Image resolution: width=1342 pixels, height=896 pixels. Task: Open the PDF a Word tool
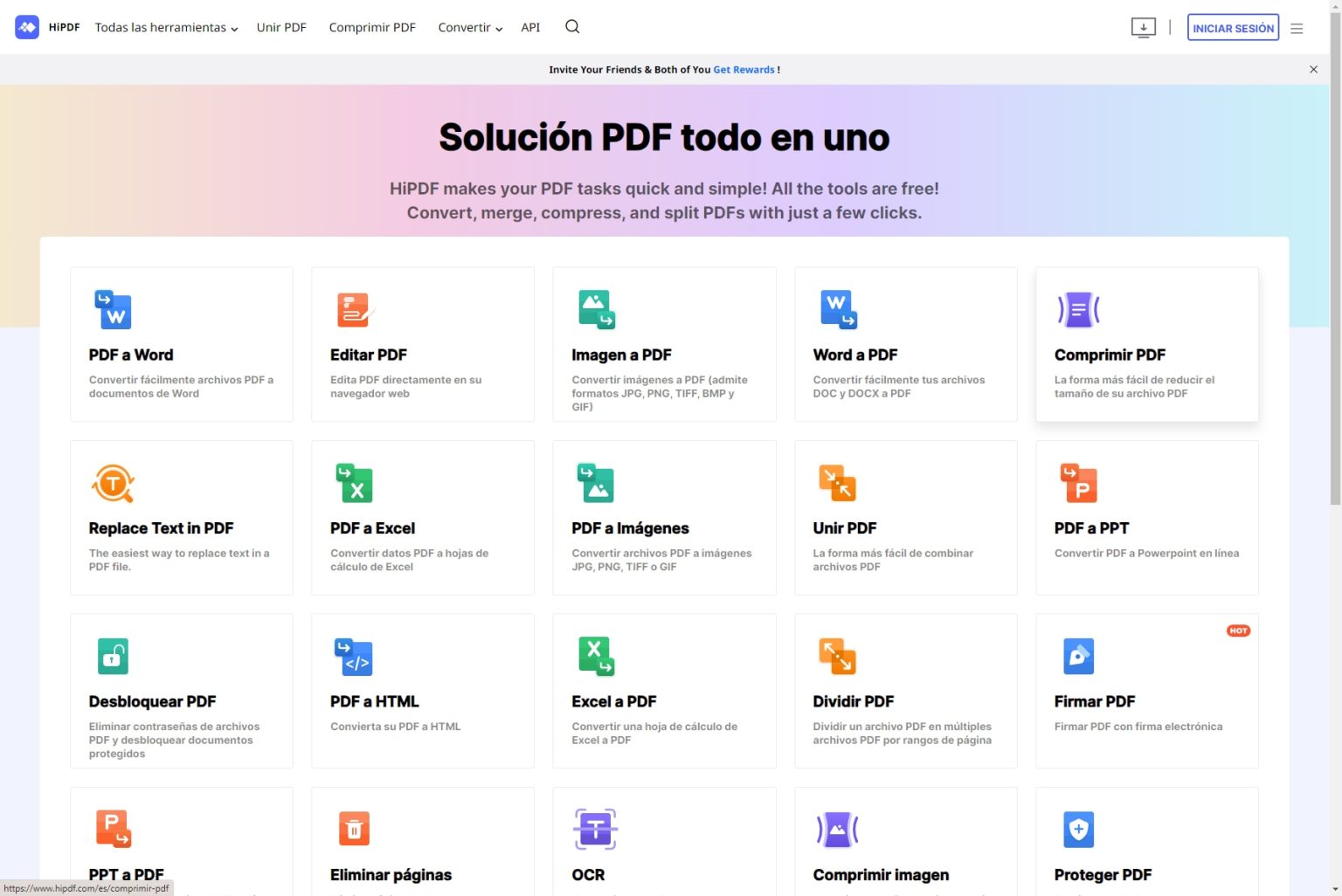point(181,345)
